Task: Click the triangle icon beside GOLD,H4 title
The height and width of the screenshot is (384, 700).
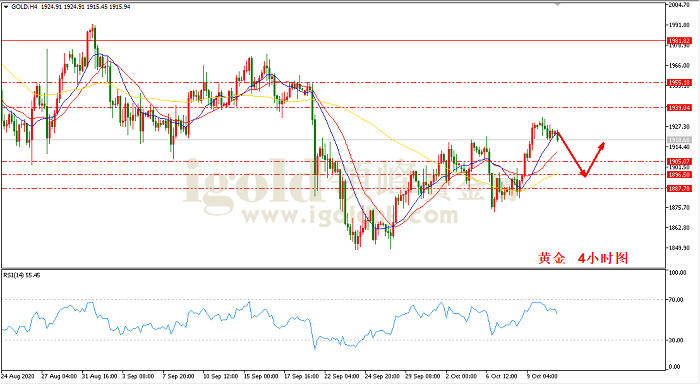Action: [x=5, y=7]
